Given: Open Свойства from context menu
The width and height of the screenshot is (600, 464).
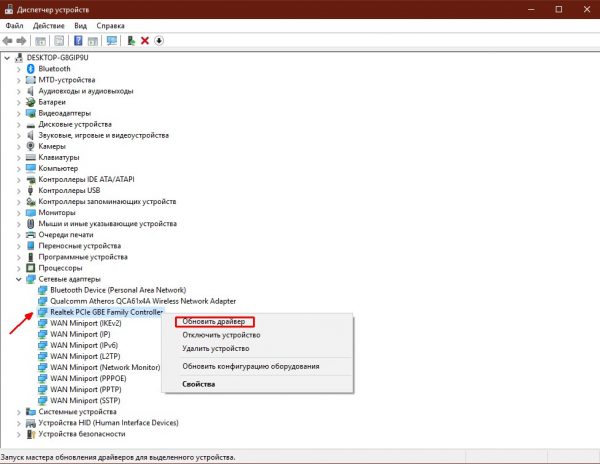Looking at the screenshot, I should pos(199,384).
